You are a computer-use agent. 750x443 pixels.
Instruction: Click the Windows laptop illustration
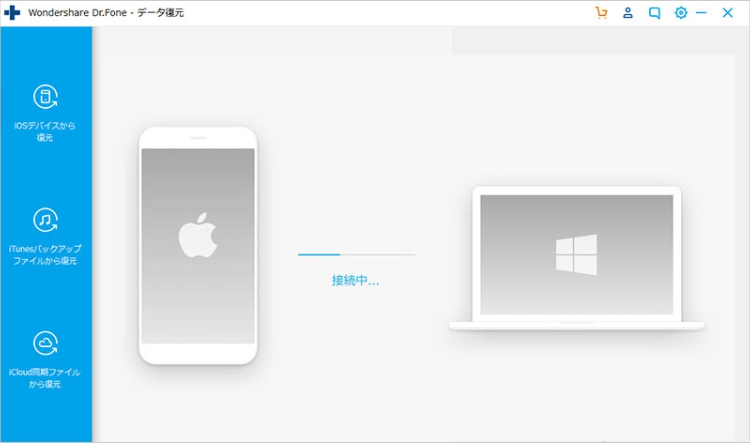(576, 258)
